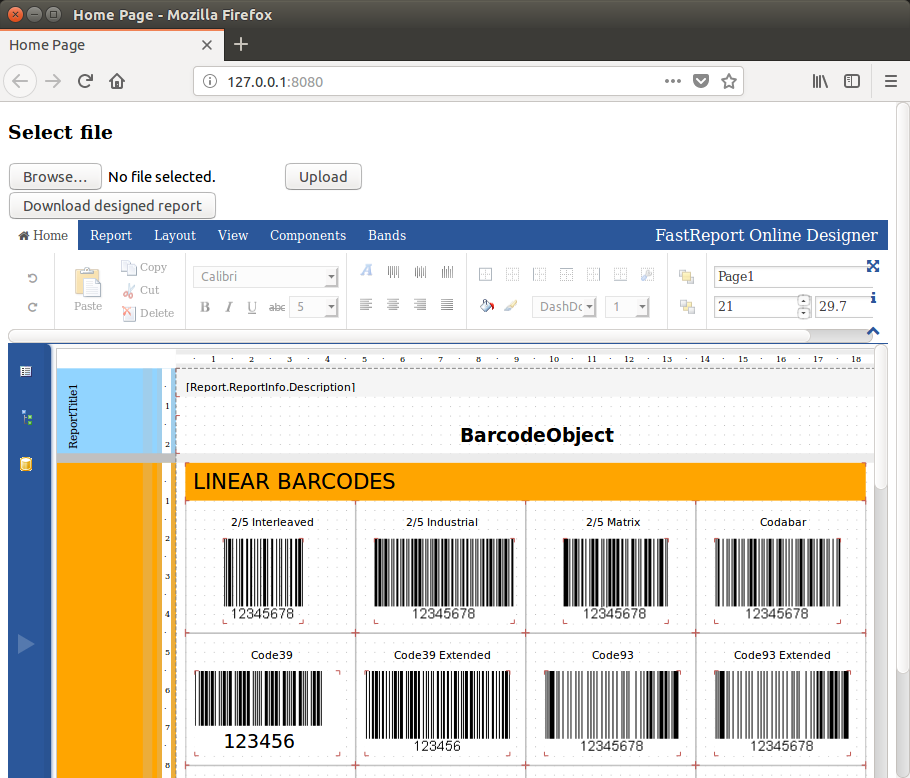
Task: Toggle Bold text formatting
Action: tap(205, 307)
